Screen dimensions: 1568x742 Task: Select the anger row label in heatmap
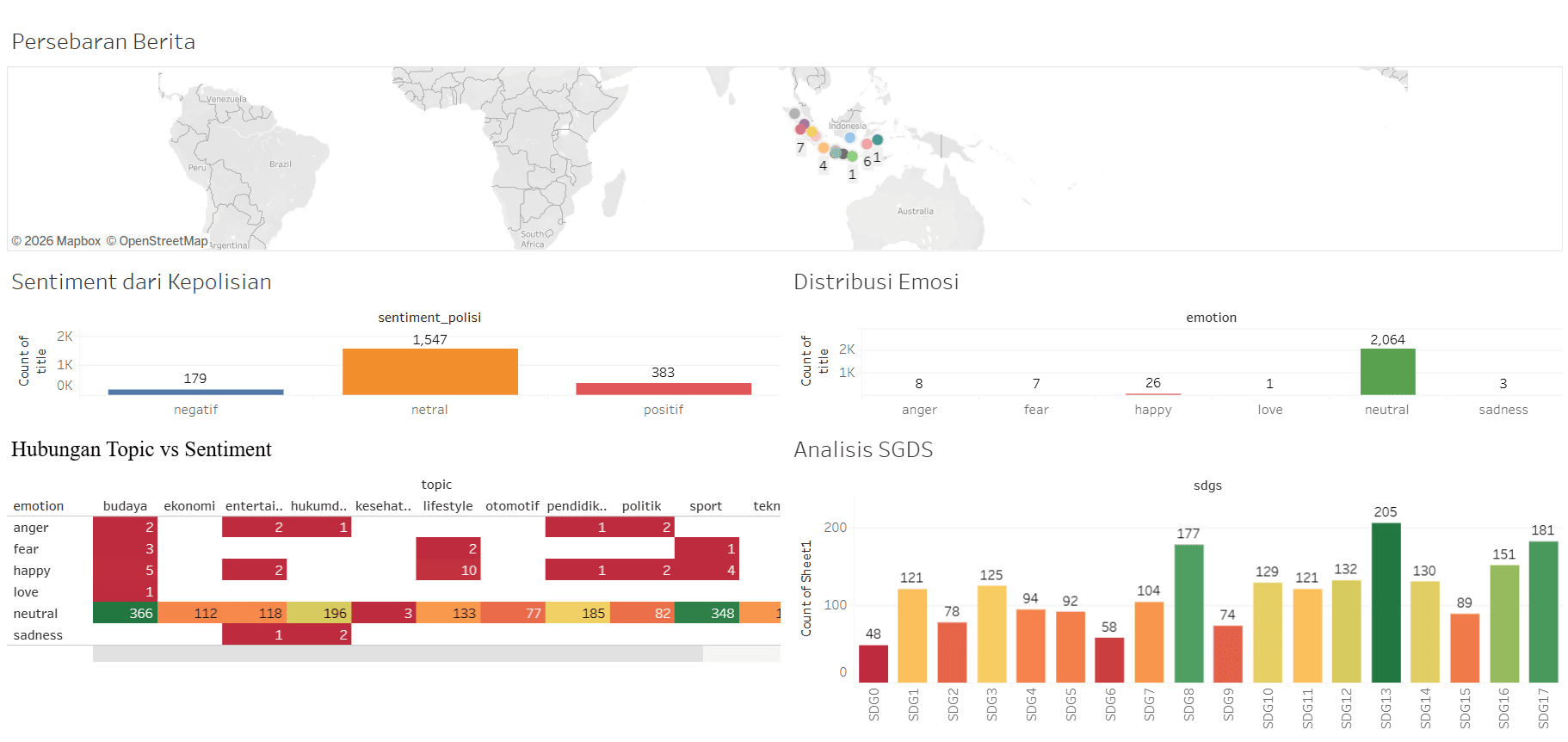(31, 528)
